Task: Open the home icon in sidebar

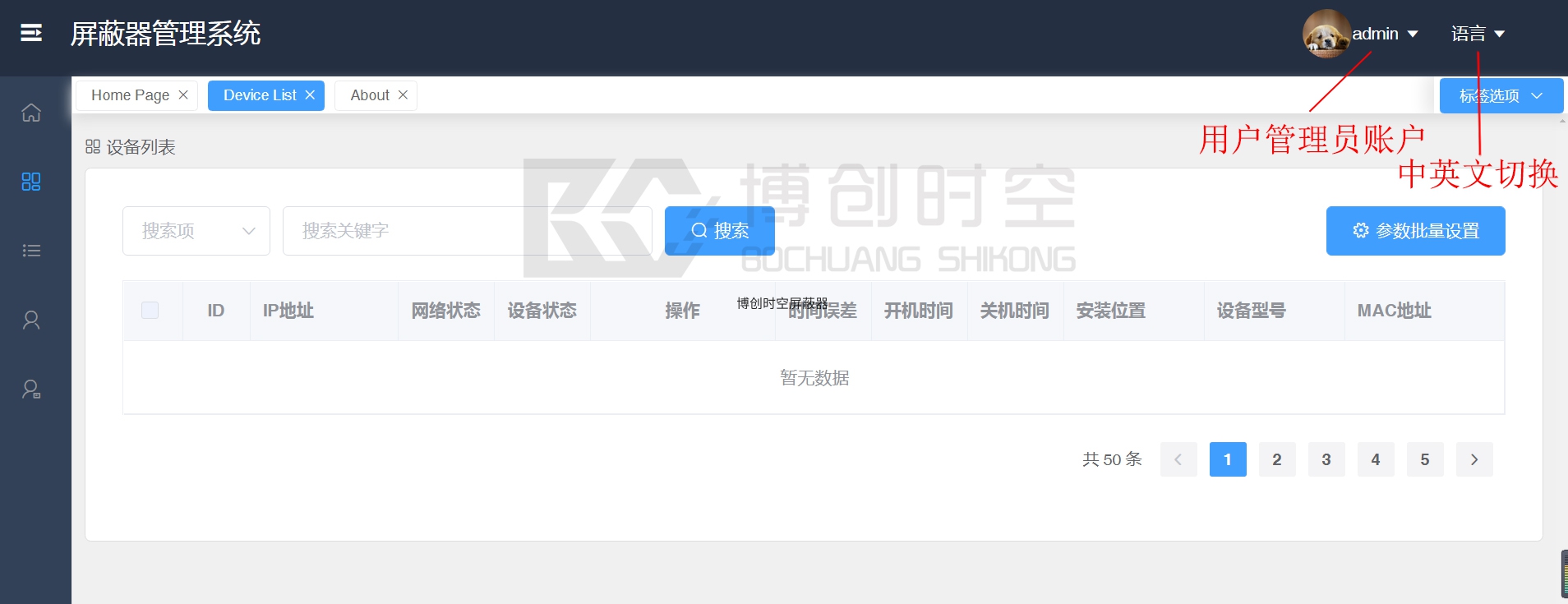Action: [31, 113]
